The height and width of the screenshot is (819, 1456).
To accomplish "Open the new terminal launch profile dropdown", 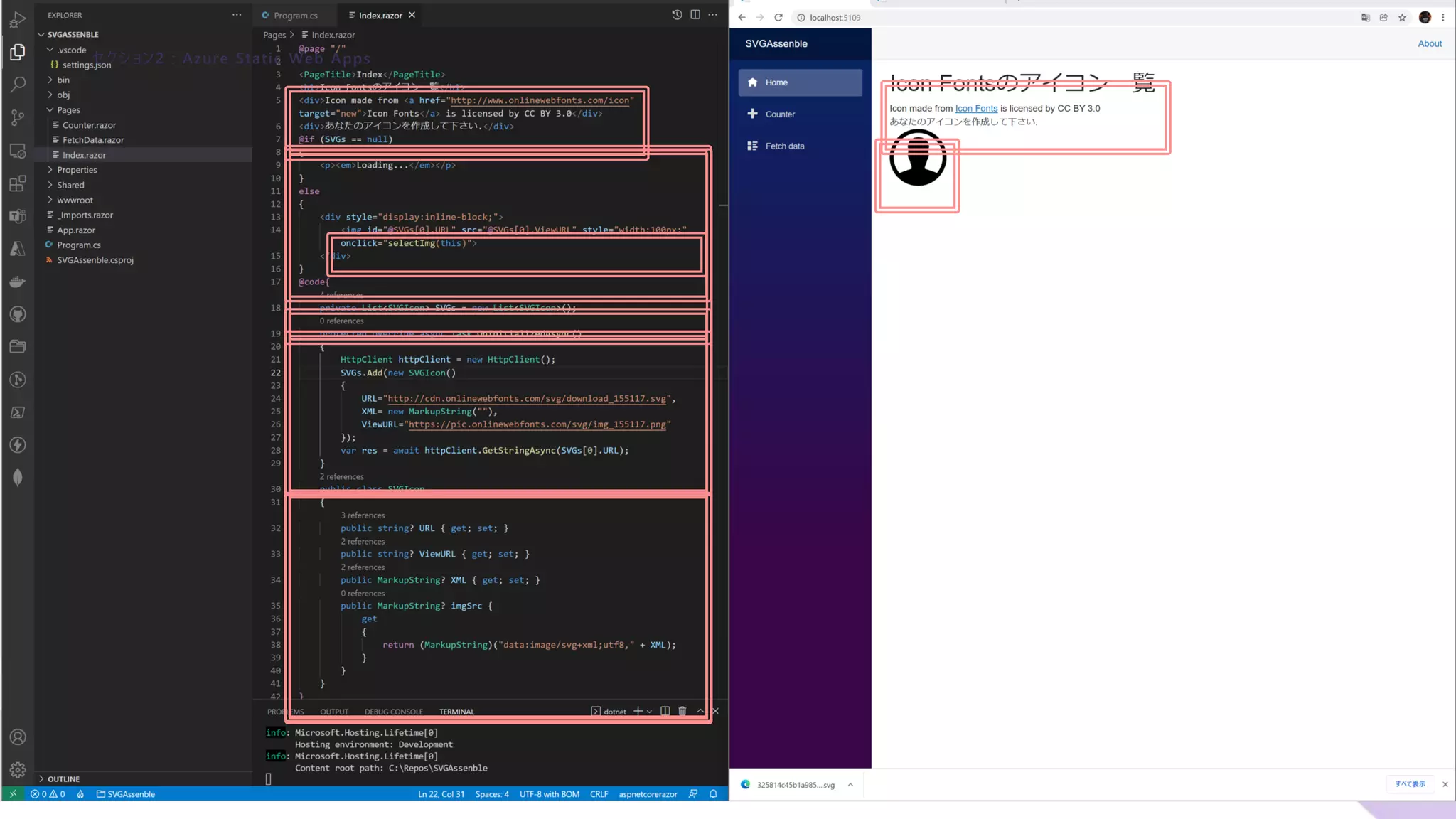I will point(649,712).
